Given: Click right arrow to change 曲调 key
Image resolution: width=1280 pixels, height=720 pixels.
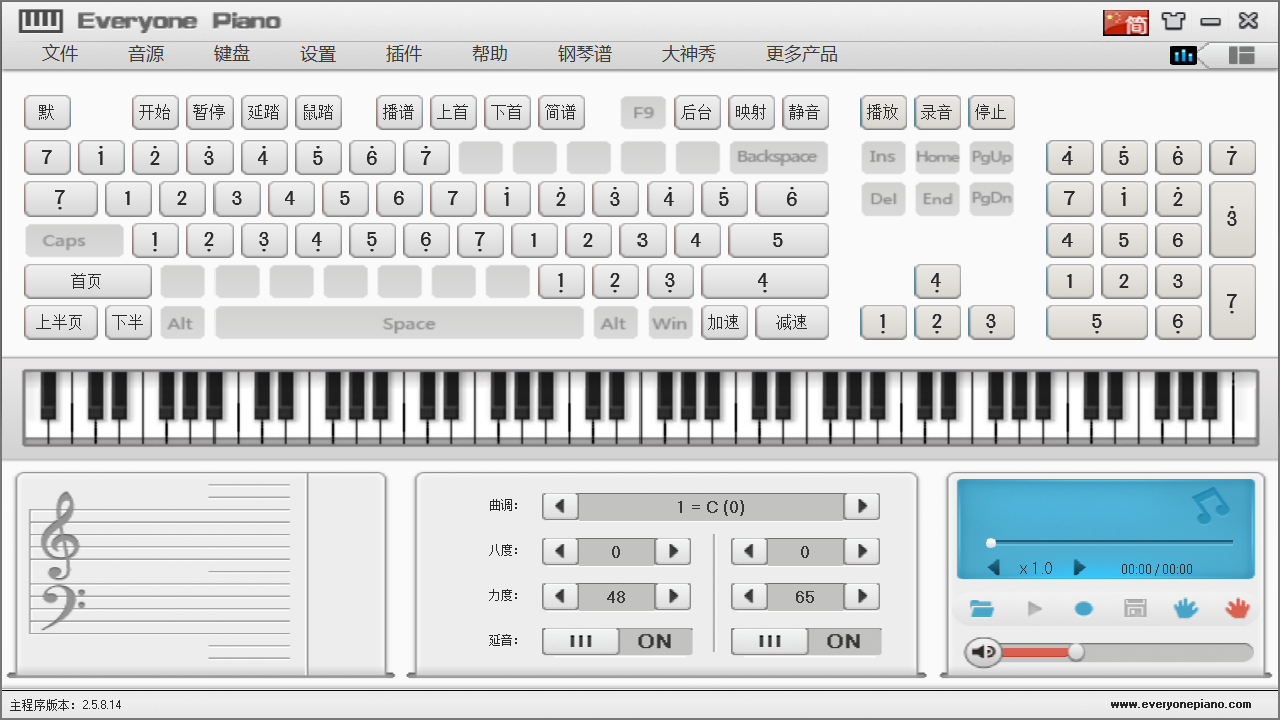Looking at the screenshot, I should coord(861,506).
